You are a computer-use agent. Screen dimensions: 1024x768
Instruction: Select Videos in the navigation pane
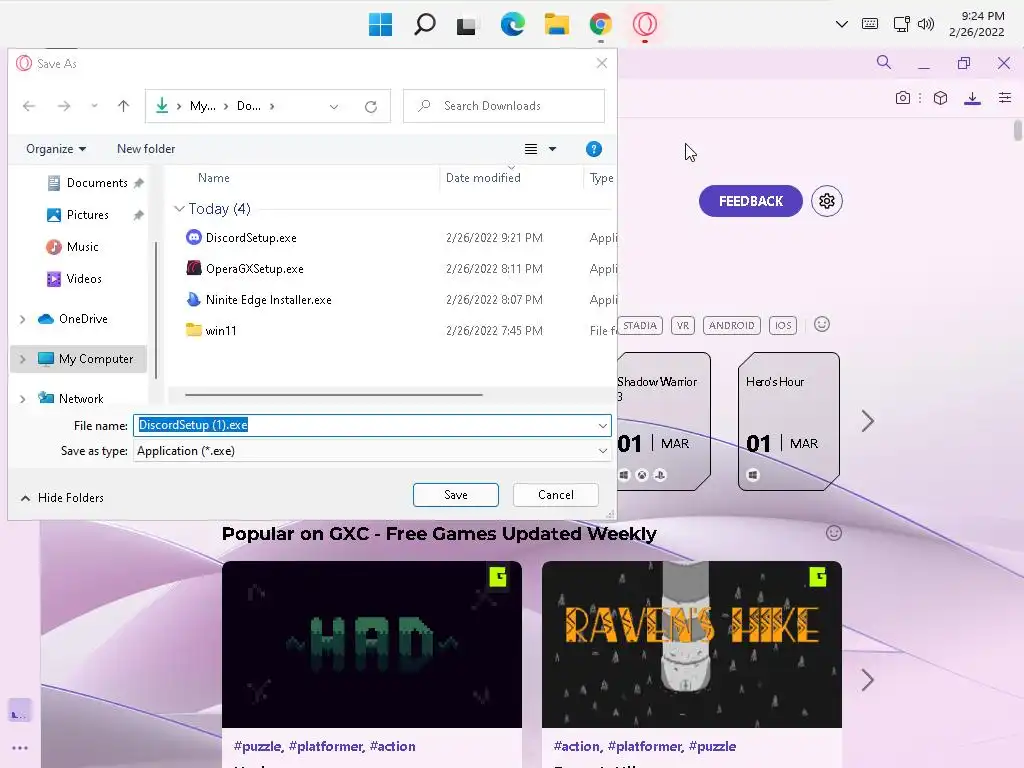click(x=84, y=279)
